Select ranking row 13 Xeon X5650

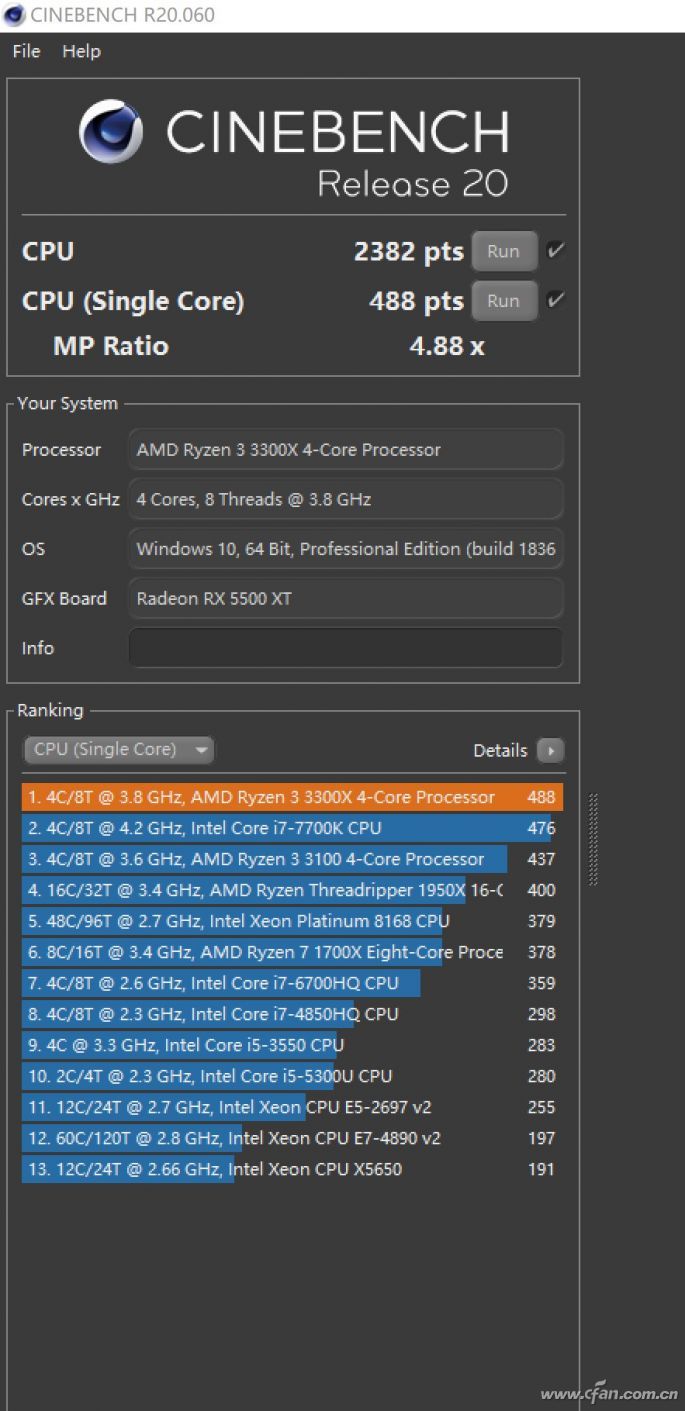click(292, 1169)
